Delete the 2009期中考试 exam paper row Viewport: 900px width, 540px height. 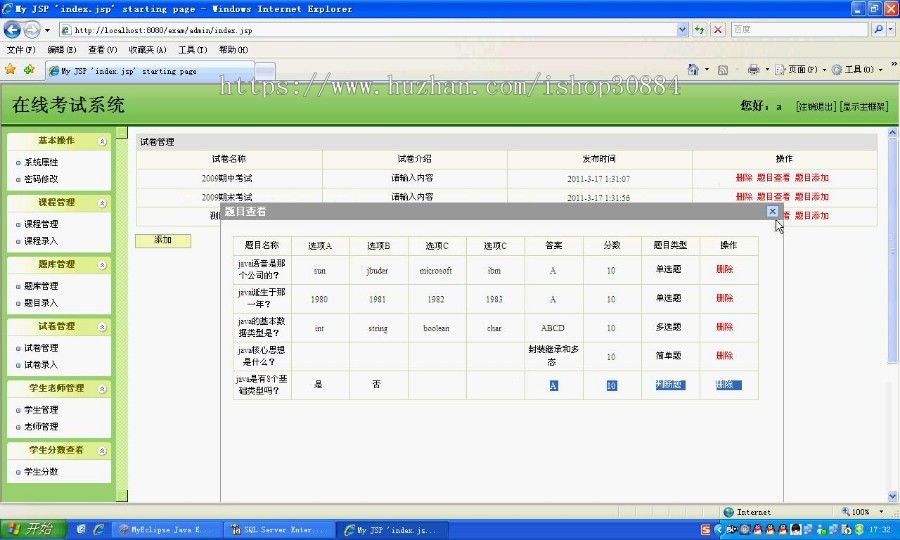744,178
